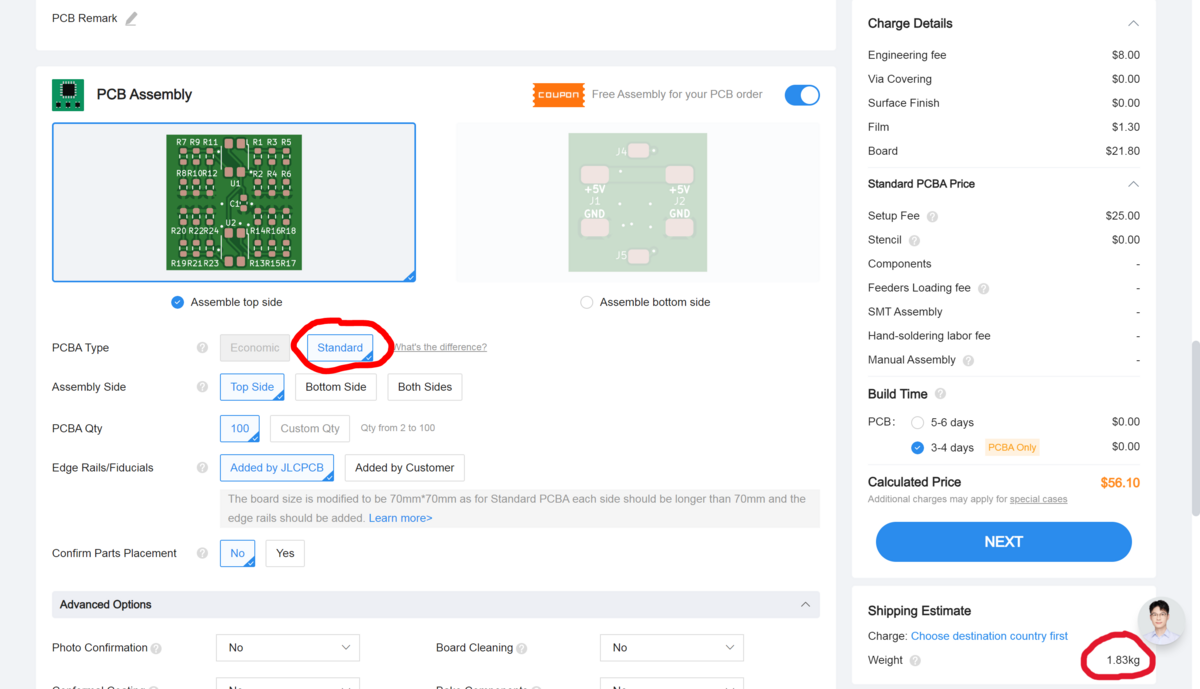Click the Board $21.80 amount
The width and height of the screenshot is (1200, 689).
click(x=1123, y=151)
